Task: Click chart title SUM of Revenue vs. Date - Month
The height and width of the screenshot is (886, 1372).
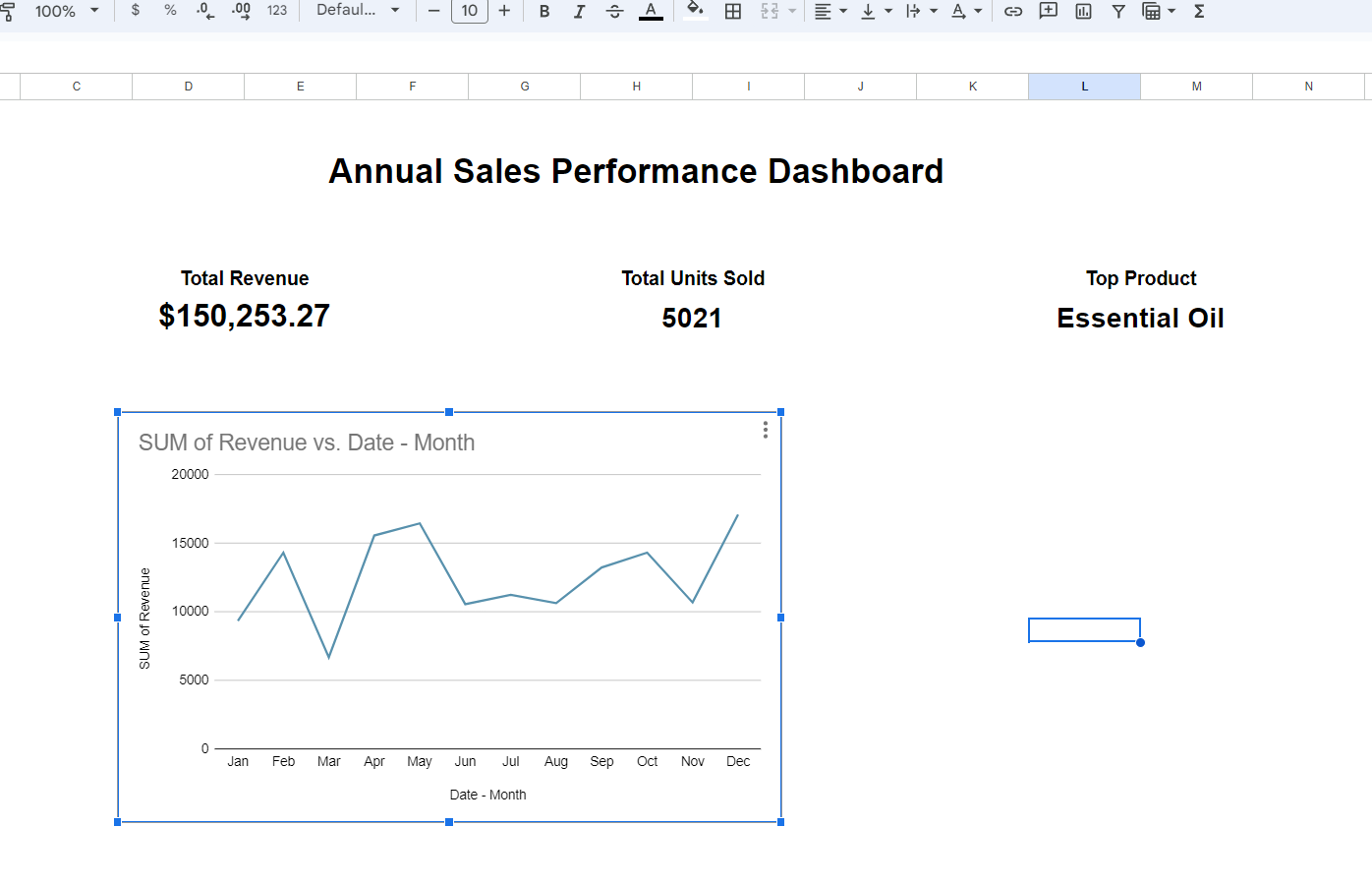Action: 307,443
